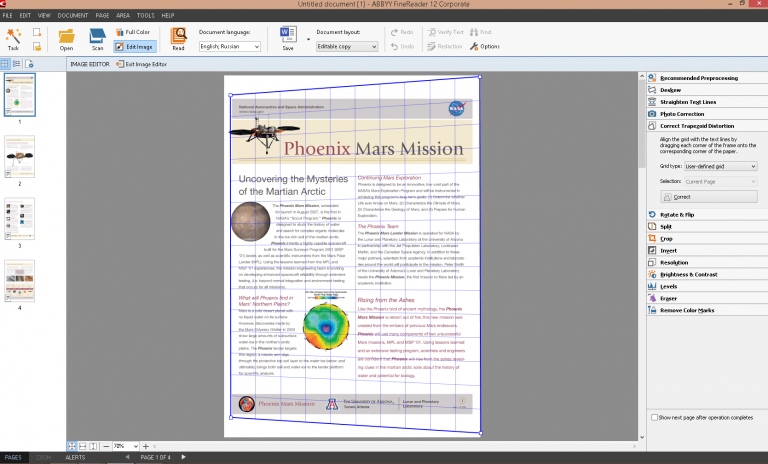768x464 pixels.
Task: Open the Document layout dropdown
Action: tap(347, 47)
